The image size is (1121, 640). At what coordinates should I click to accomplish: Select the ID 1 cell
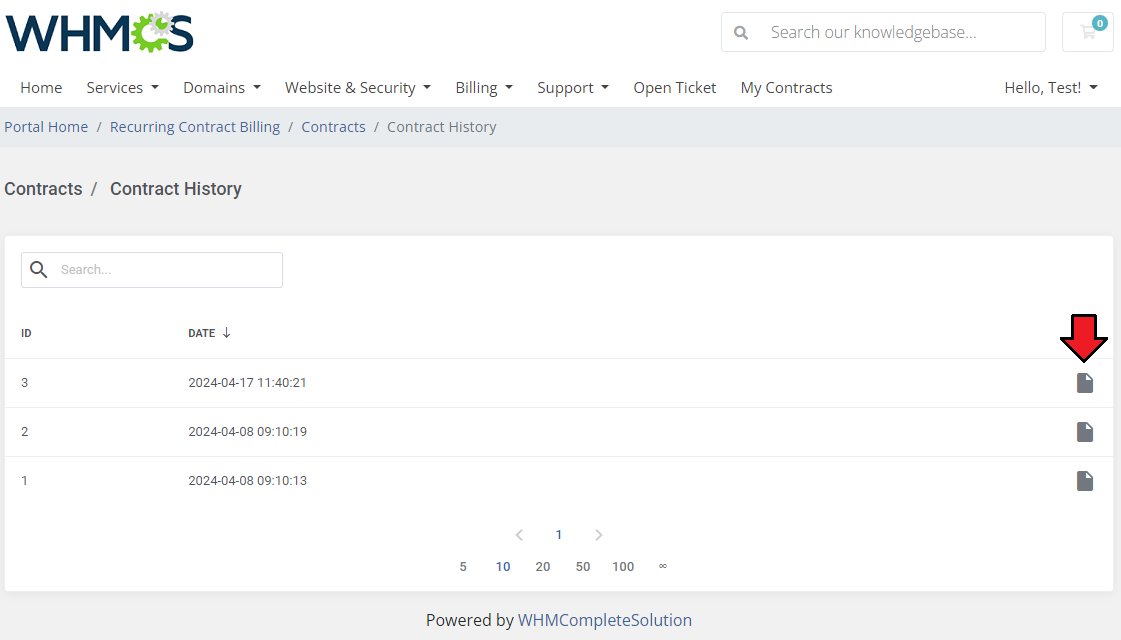click(24, 481)
